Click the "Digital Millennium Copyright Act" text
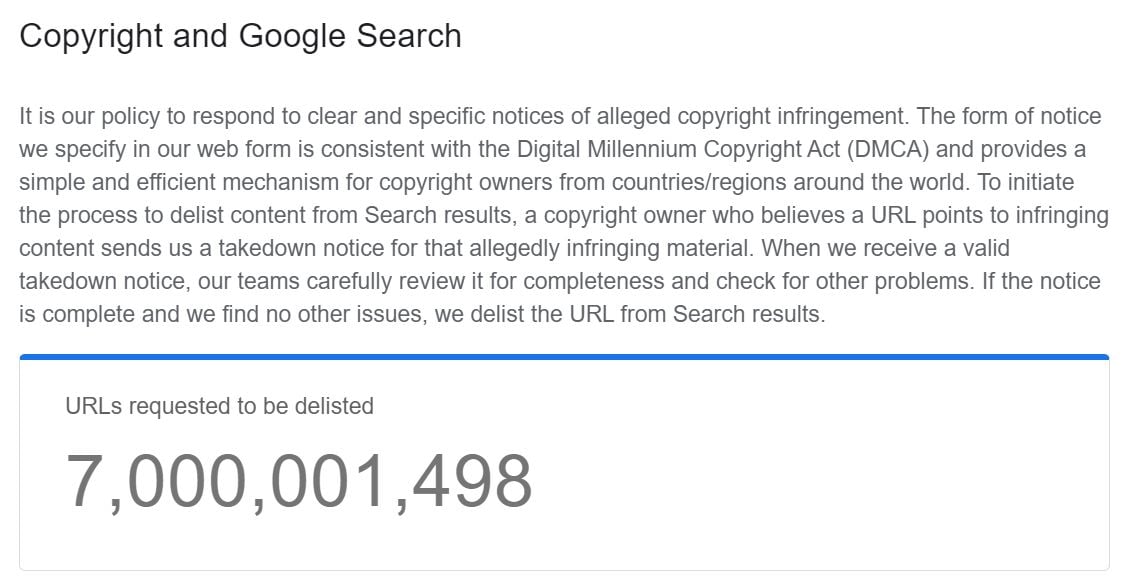The height and width of the screenshot is (588, 1130). click(678, 149)
